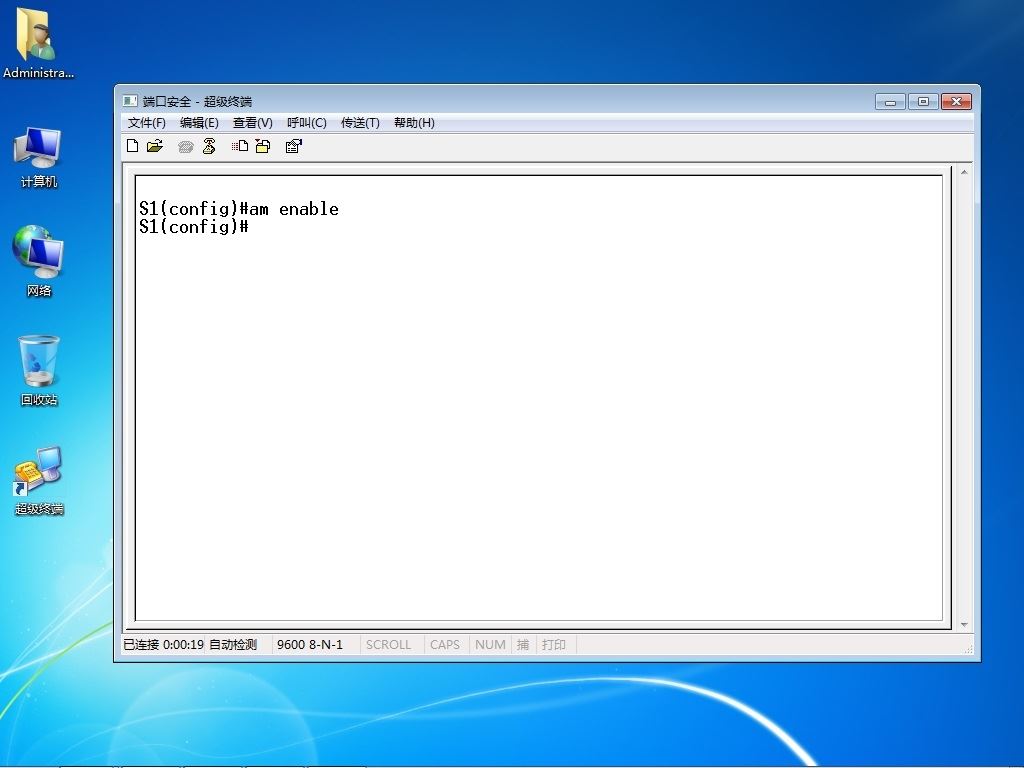This screenshot has width=1024, height=768.
Task: Click the scrollbar down arrow
Action: tap(964, 625)
